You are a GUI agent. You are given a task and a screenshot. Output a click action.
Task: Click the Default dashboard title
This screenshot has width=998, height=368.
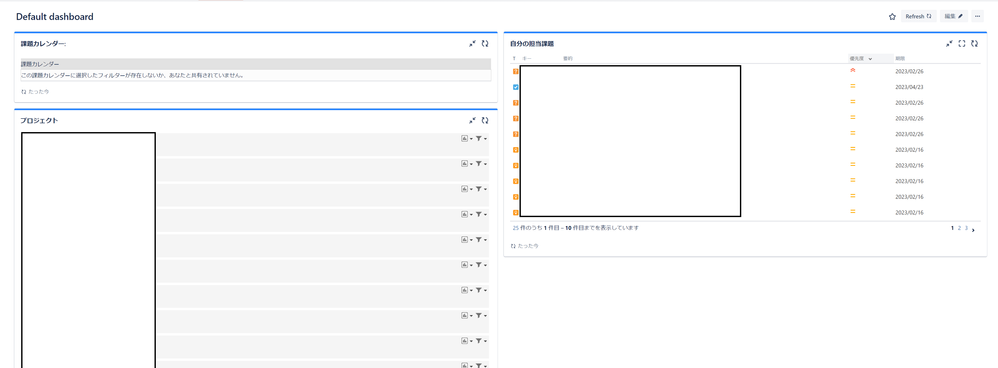tap(55, 17)
